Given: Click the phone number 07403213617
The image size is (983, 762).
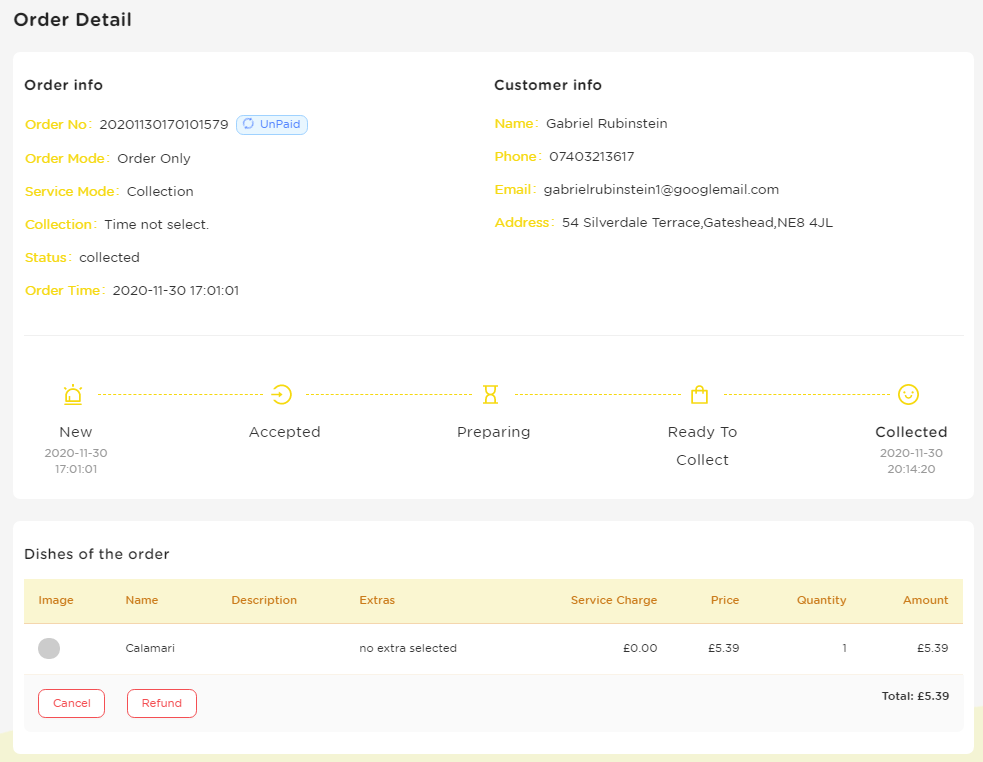Looking at the screenshot, I should point(591,157).
